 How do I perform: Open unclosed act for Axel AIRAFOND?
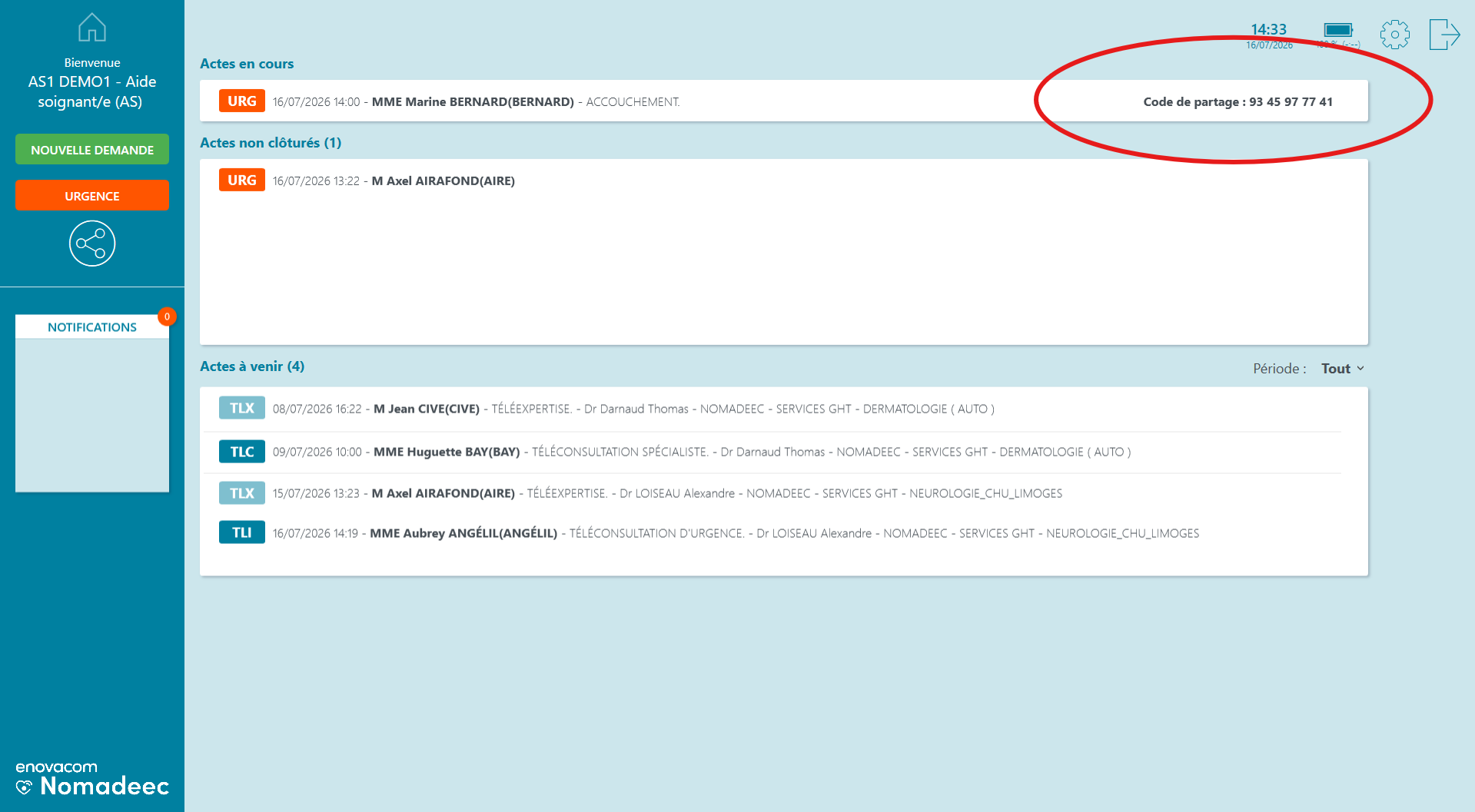(784, 181)
